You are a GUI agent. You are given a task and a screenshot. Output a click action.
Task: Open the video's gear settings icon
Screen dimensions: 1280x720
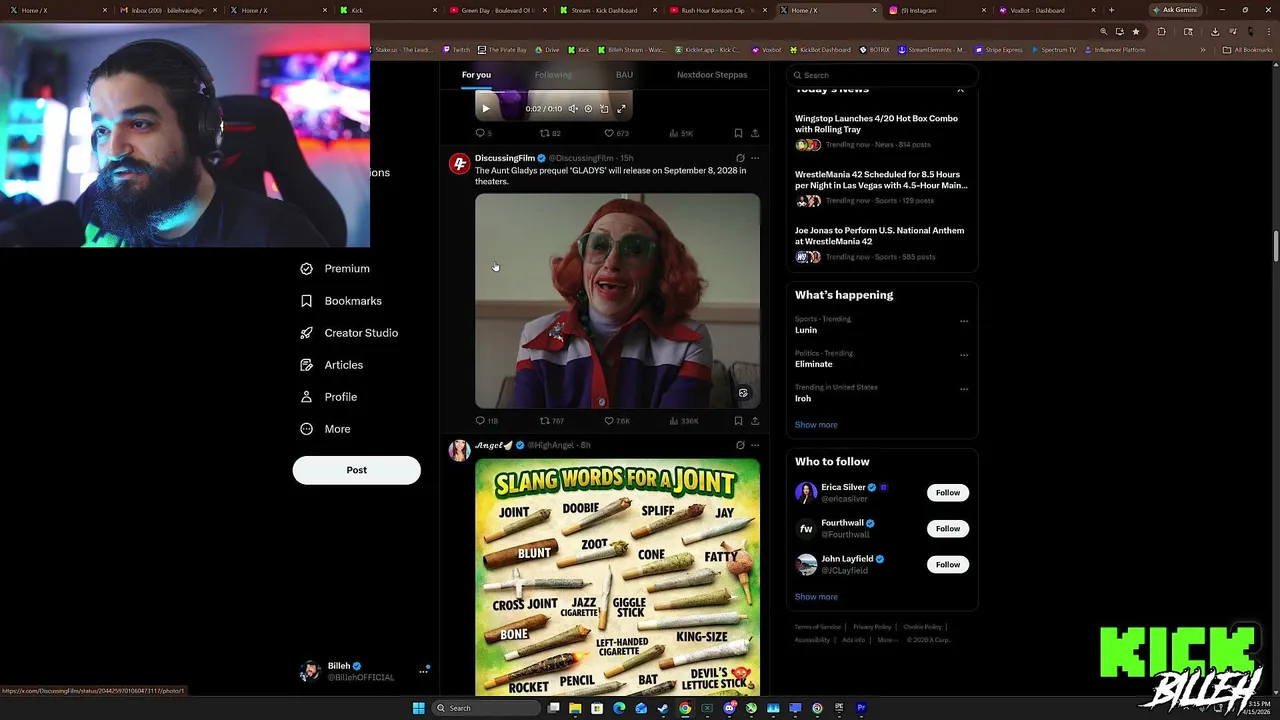click(588, 109)
